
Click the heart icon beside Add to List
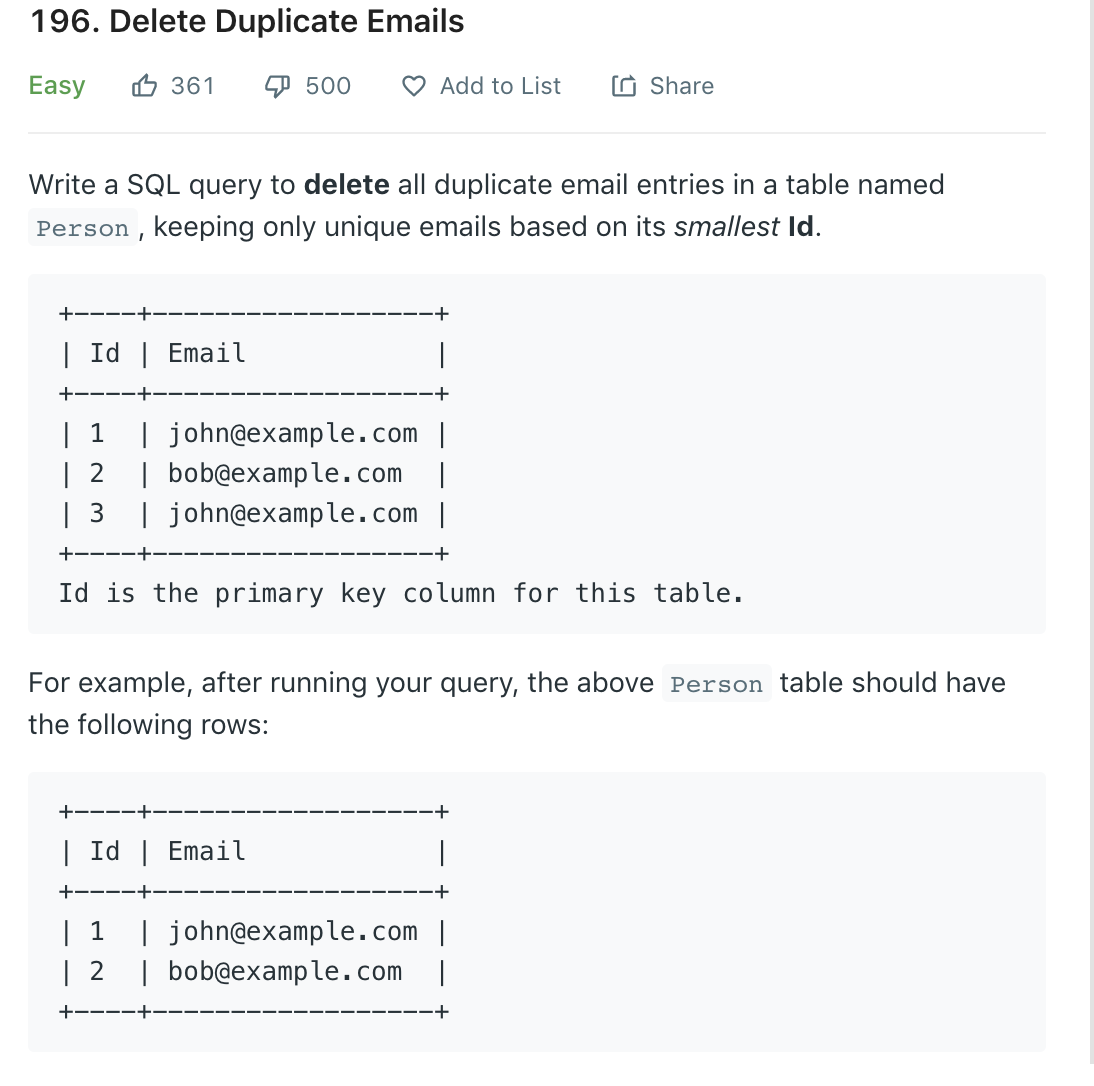(414, 86)
